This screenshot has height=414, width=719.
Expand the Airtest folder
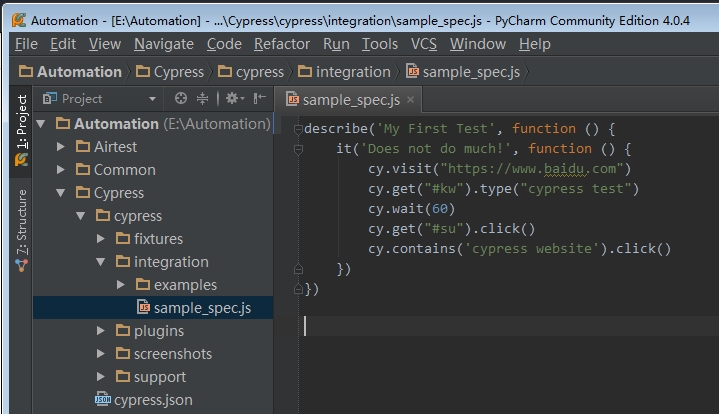coord(62,147)
